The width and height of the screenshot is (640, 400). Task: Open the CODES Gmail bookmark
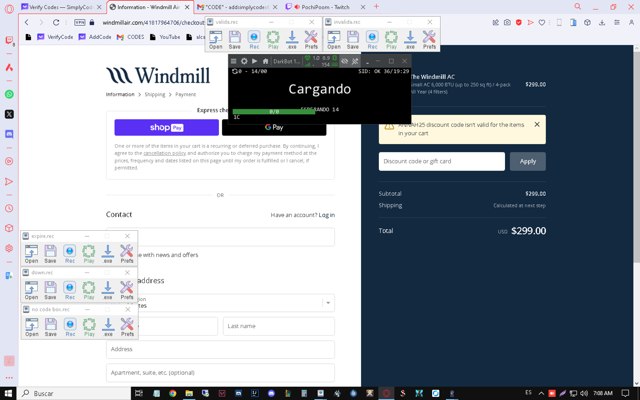pos(131,37)
